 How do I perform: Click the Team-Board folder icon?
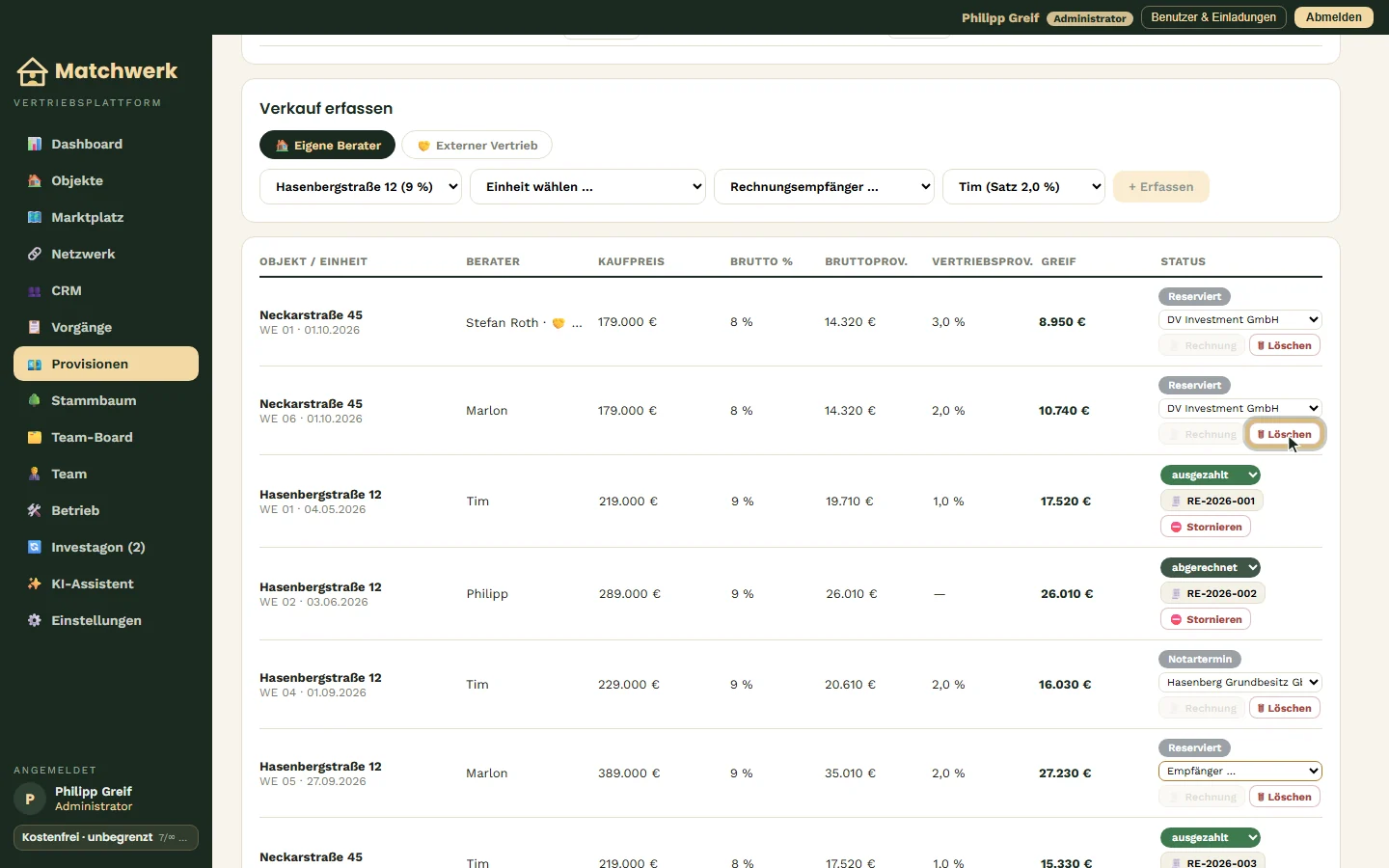(x=35, y=437)
